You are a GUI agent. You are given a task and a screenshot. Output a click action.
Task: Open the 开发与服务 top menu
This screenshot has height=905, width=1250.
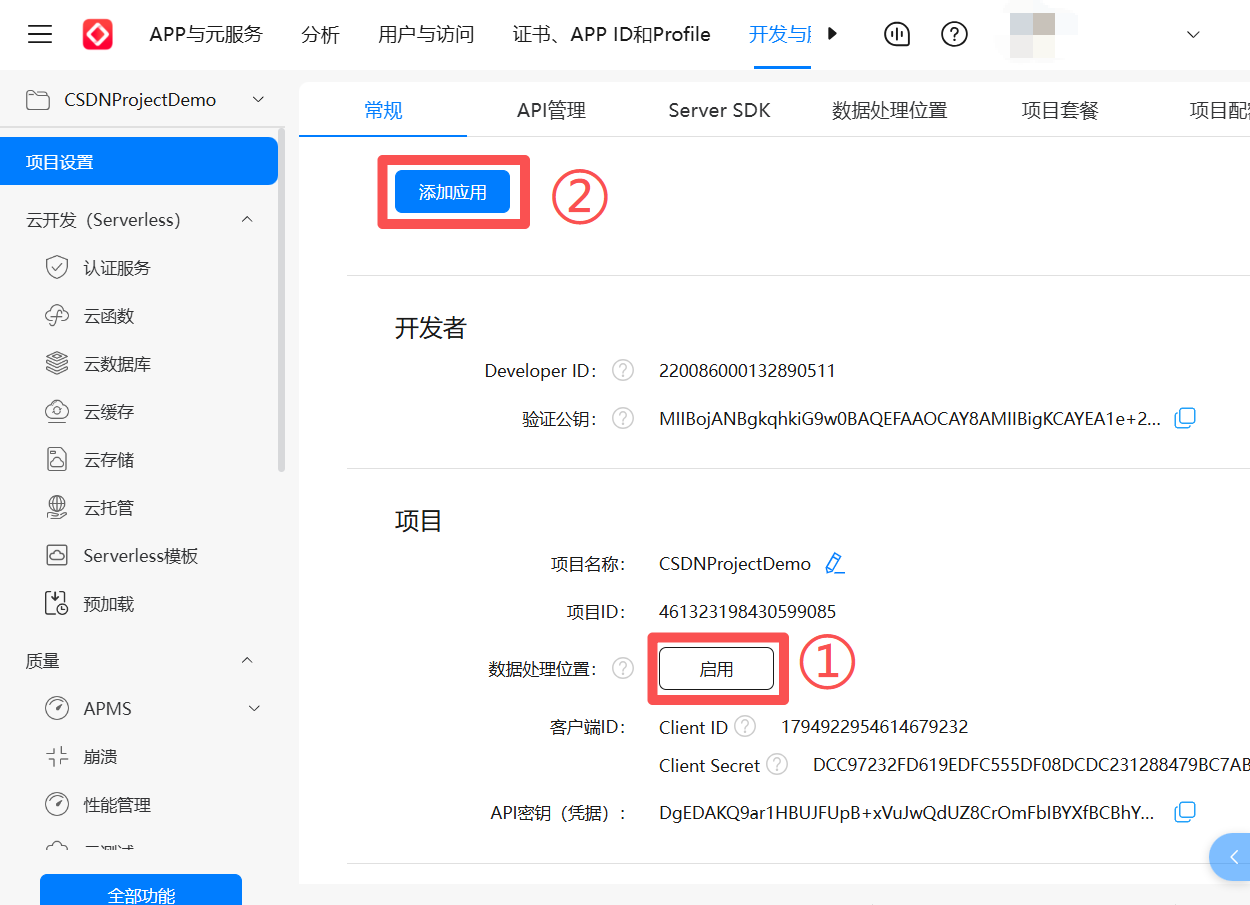point(780,35)
